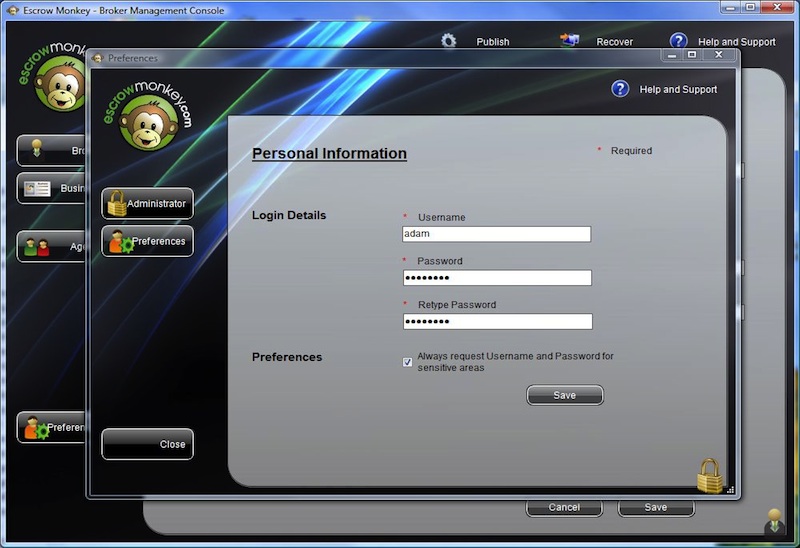The image size is (800, 548).
Task: Click Cancel button in background window
Action: (564, 507)
